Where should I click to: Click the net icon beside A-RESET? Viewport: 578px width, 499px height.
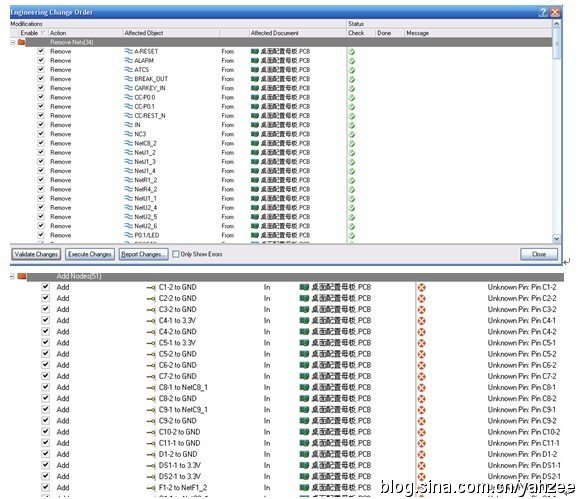point(129,51)
